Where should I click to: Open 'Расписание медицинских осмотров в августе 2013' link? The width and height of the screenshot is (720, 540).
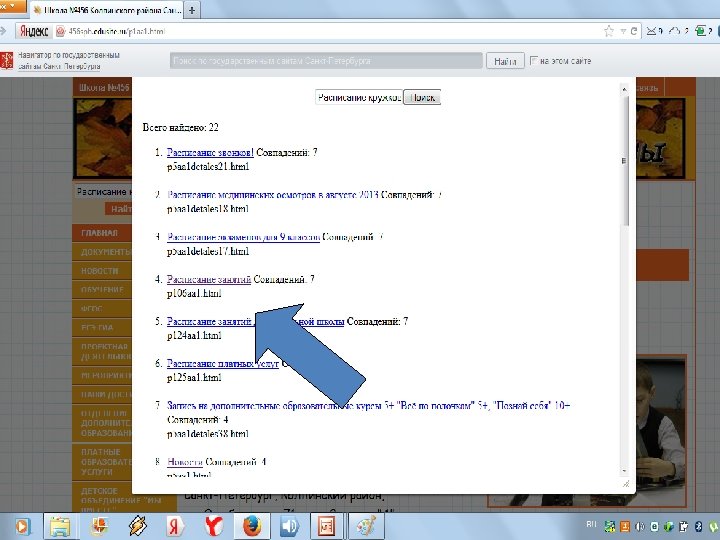tap(273, 195)
